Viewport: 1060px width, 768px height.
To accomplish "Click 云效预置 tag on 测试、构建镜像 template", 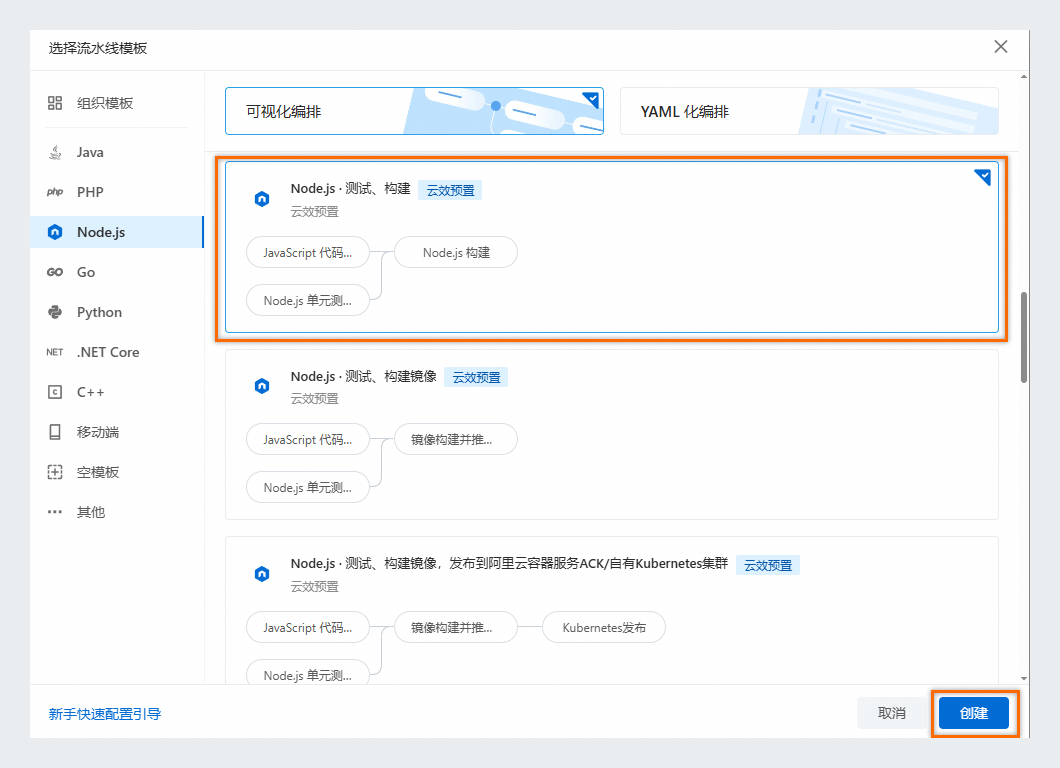I will (477, 377).
